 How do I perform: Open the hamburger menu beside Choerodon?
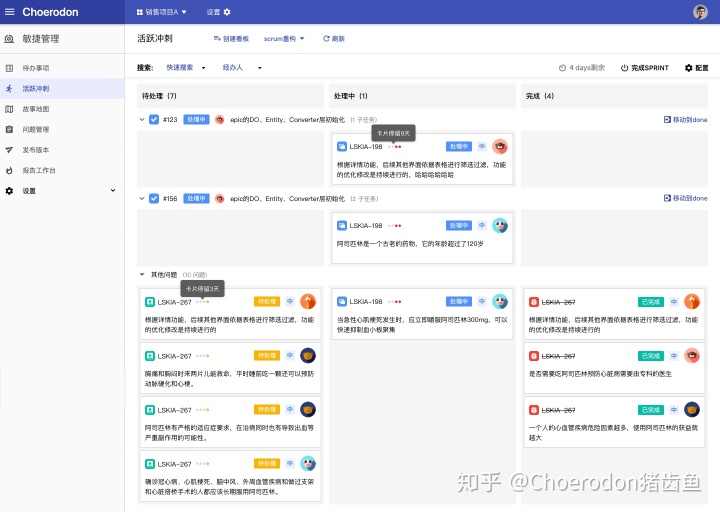[10, 12]
